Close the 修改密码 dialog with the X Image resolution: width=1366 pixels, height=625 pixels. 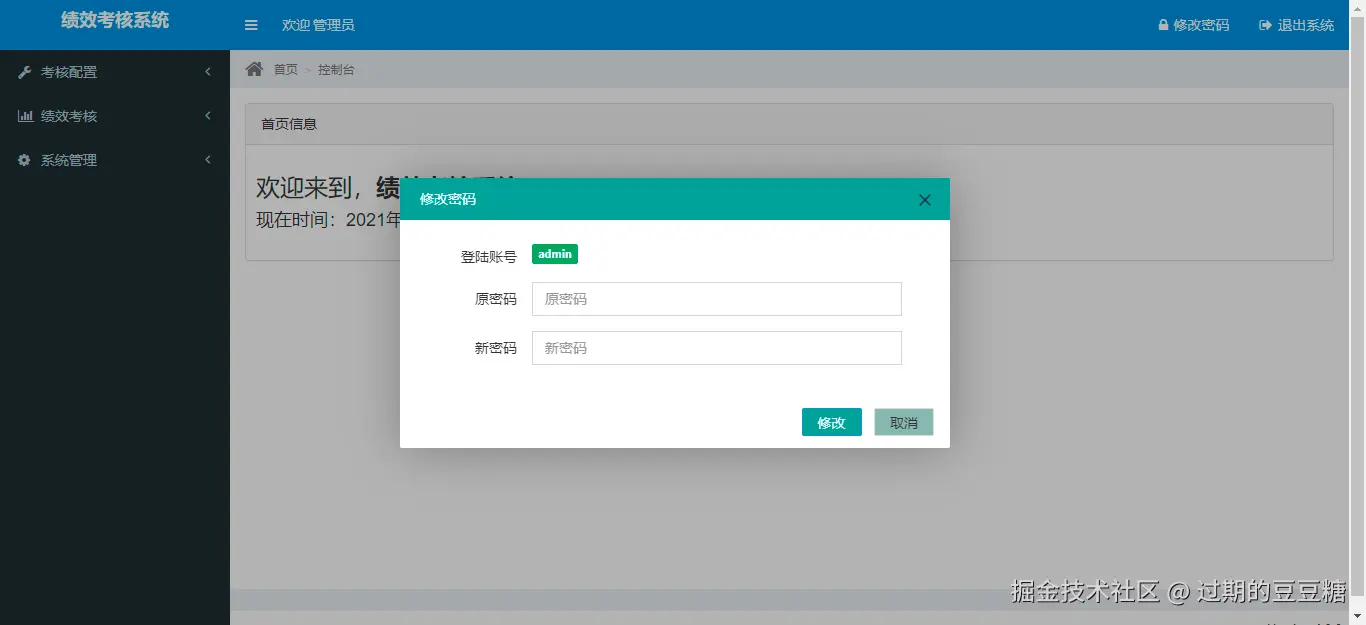[x=924, y=199]
